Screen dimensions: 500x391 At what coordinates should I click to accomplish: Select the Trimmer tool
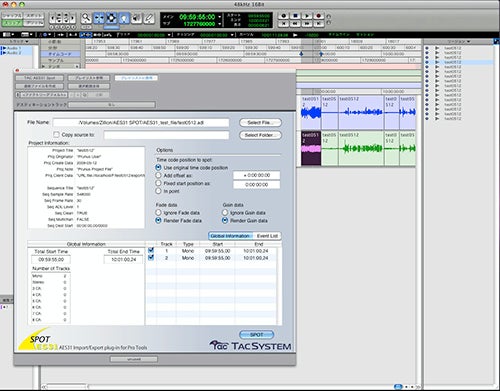[99, 18]
